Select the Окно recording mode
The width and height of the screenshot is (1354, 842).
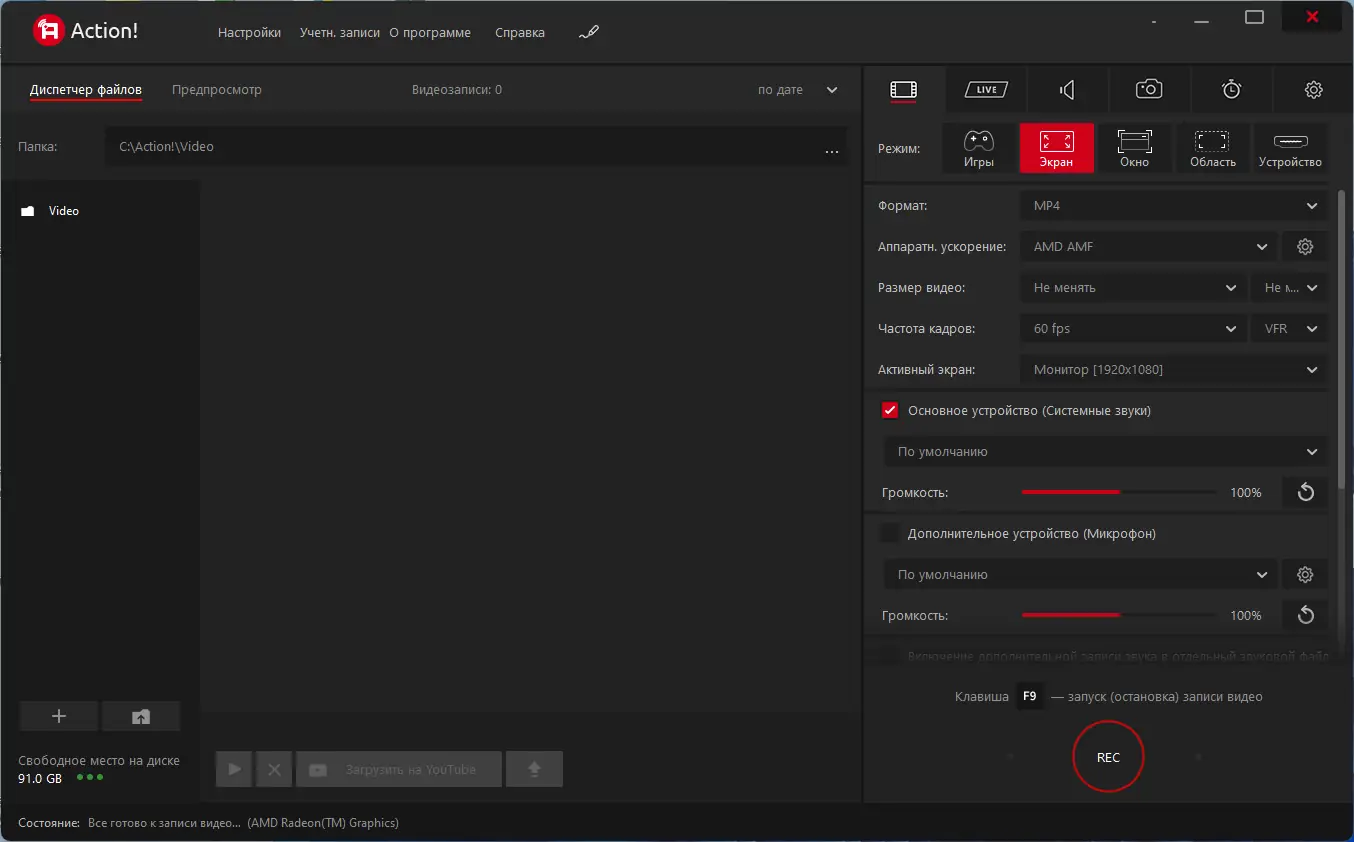(1135, 148)
